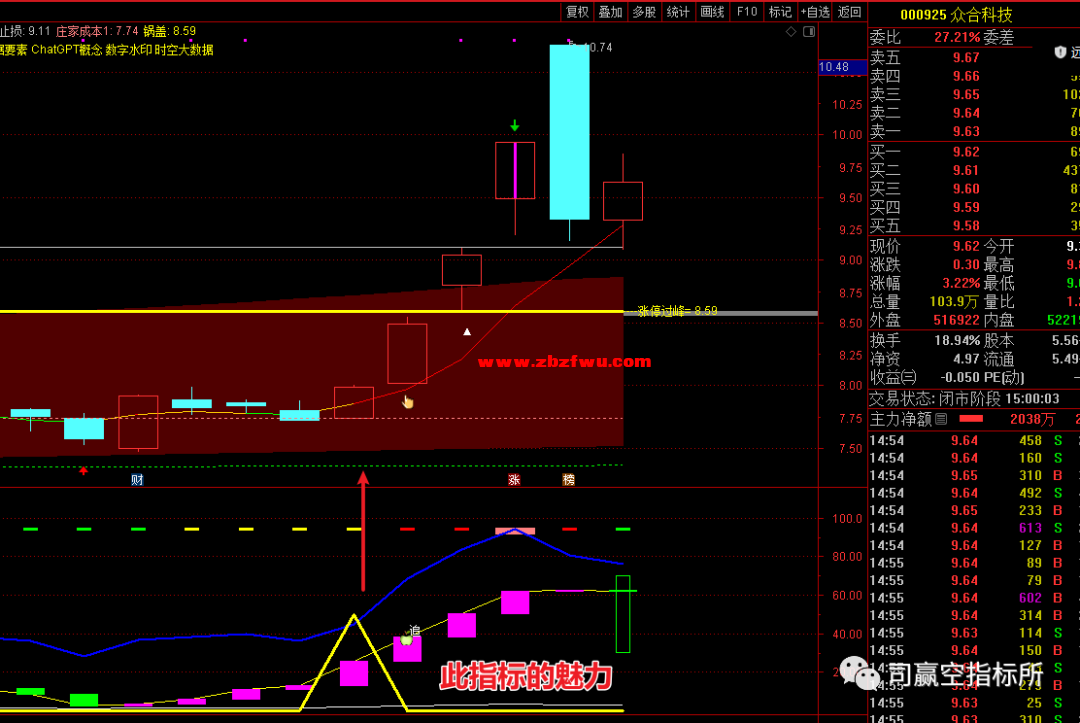Toggle the side panel layout icon
The height and width of the screenshot is (723, 1080).
[x=809, y=32]
